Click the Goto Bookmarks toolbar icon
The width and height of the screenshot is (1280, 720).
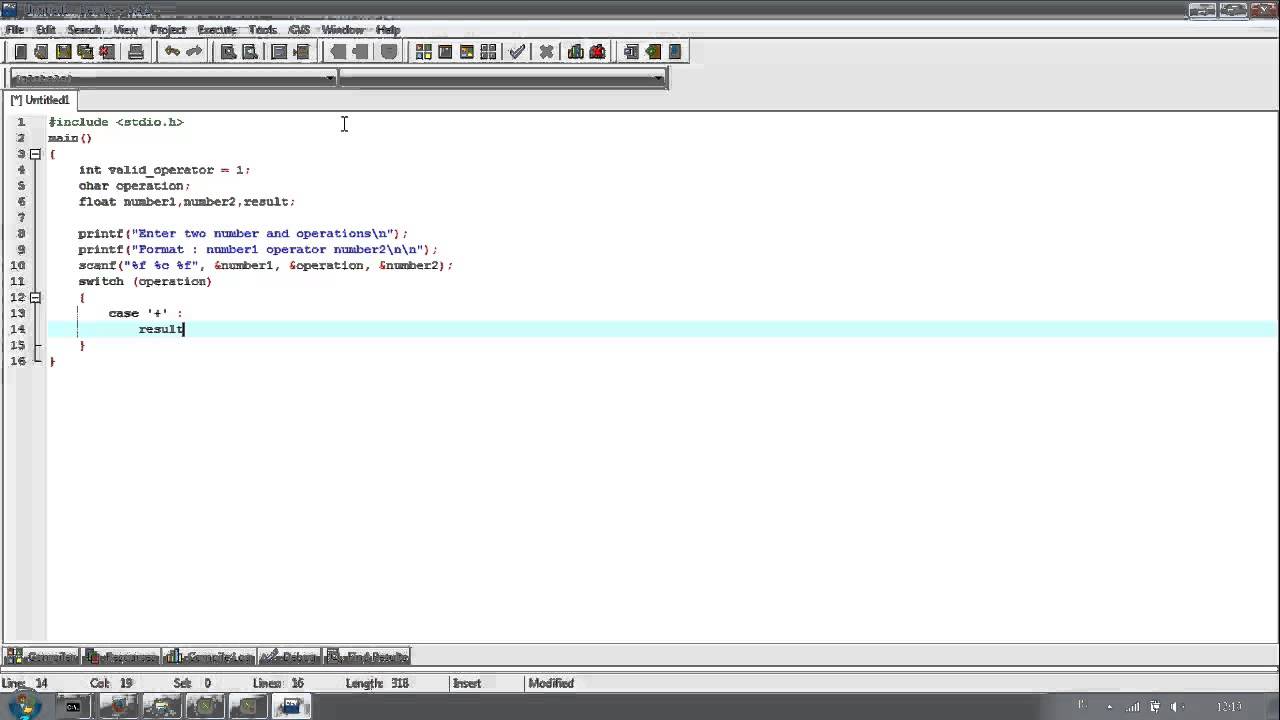click(x=675, y=52)
